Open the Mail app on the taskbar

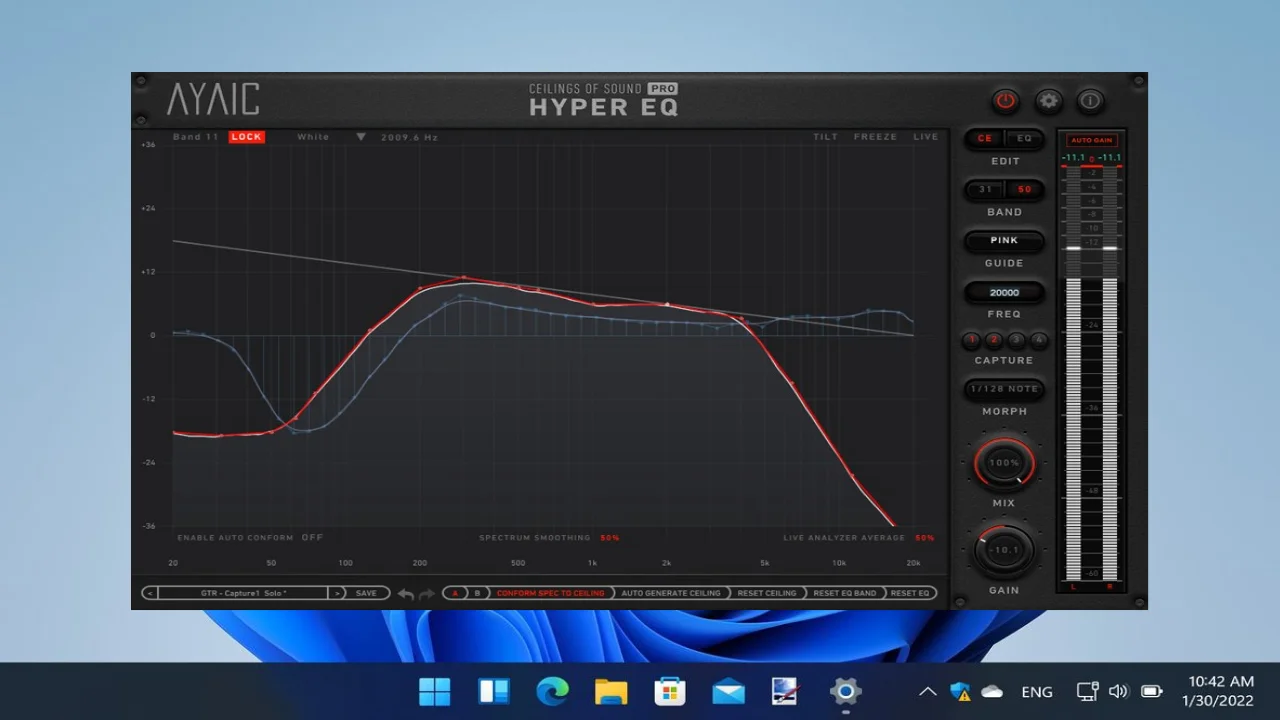click(728, 691)
